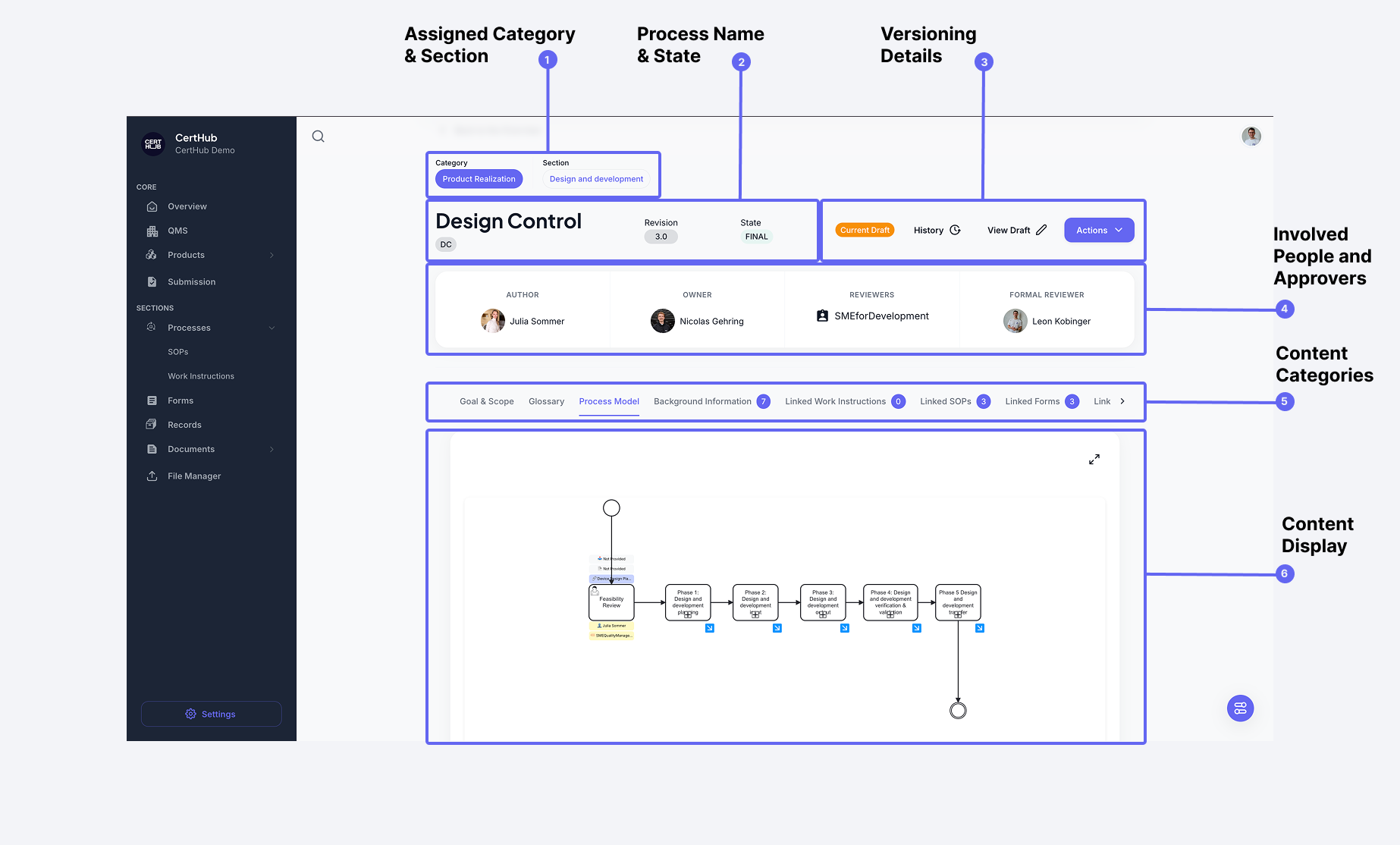Click the user avatar in the top right
The height and width of the screenshot is (845, 1400).
[1251, 136]
